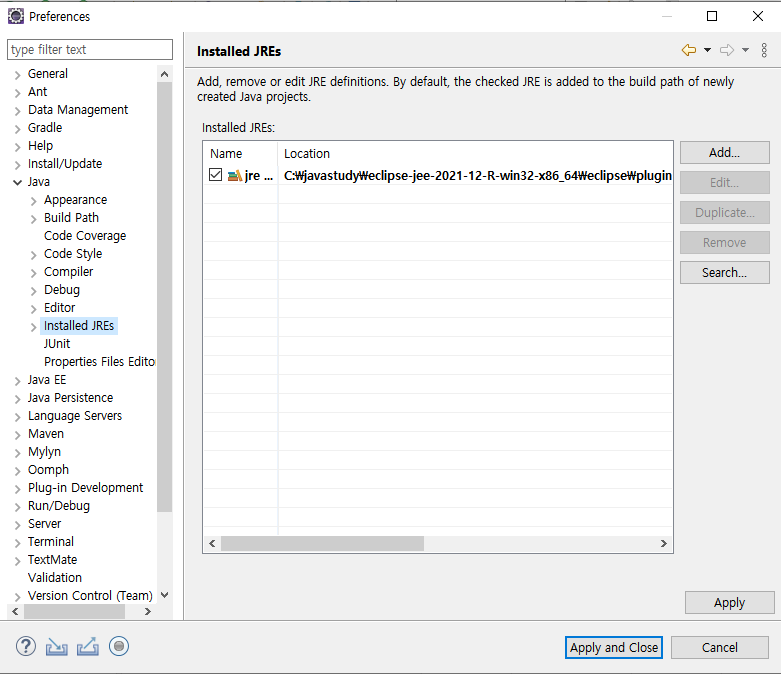Click the Add... button
Image resolution: width=781 pixels, height=674 pixels.
point(724,152)
